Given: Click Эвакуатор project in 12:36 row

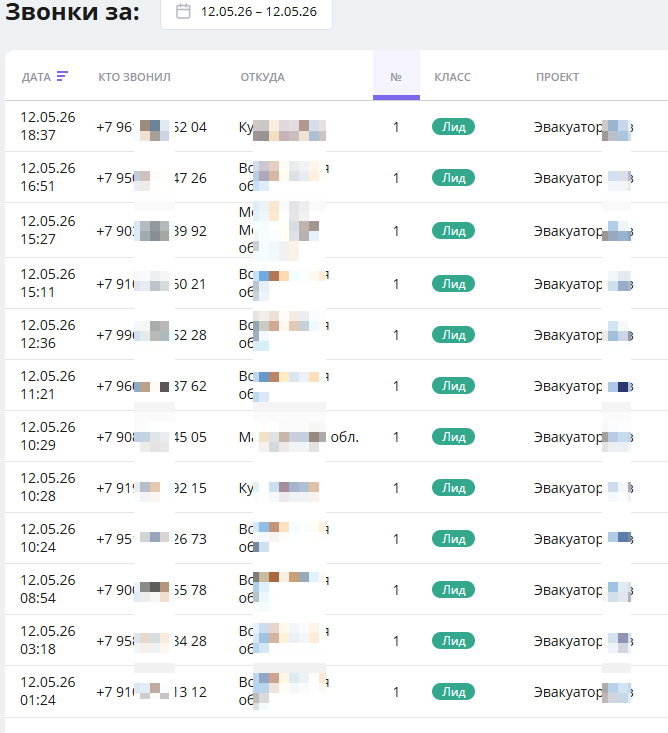Looking at the screenshot, I should tap(583, 335).
